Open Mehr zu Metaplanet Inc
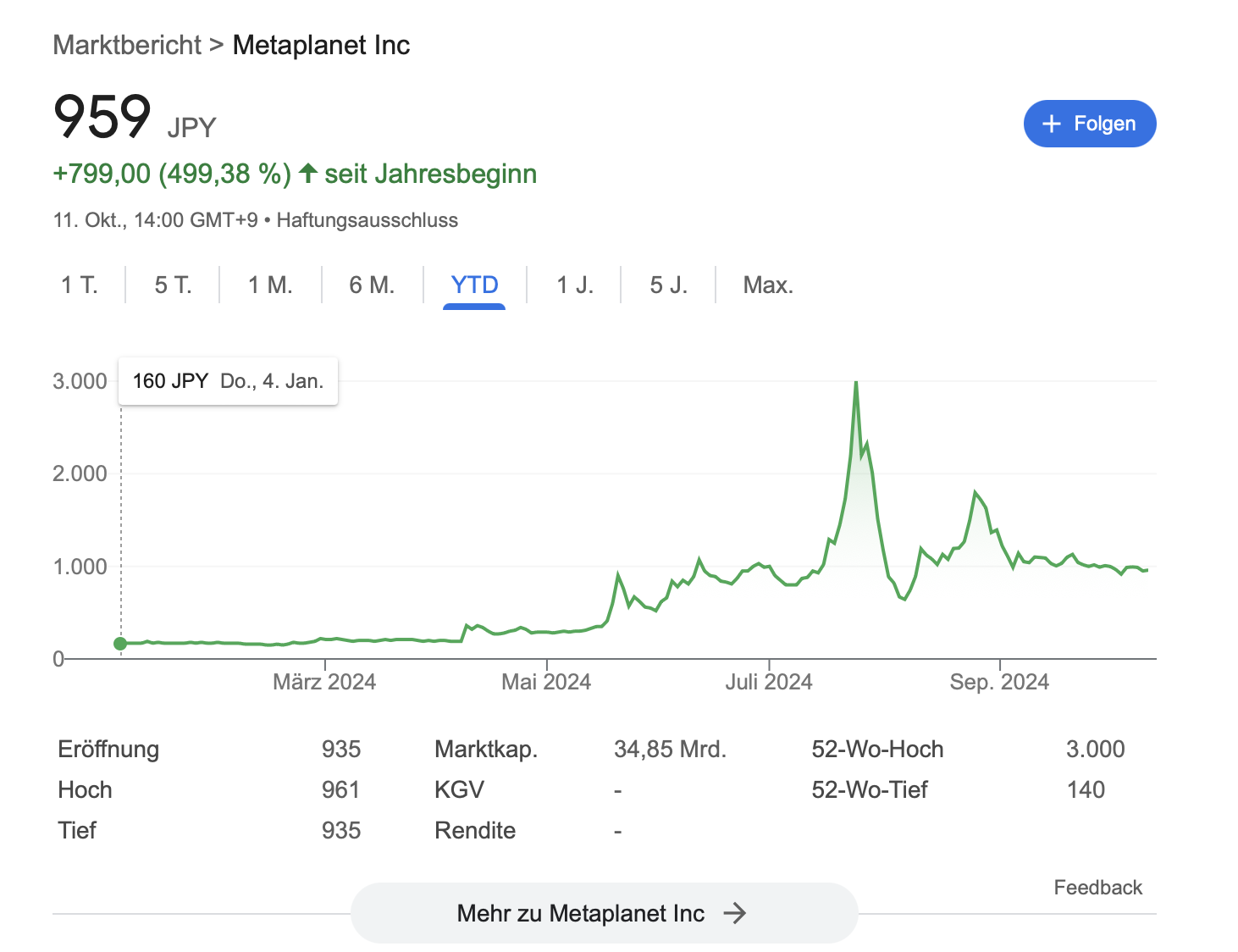Screen dimensions: 1238x952 click(604, 913)
